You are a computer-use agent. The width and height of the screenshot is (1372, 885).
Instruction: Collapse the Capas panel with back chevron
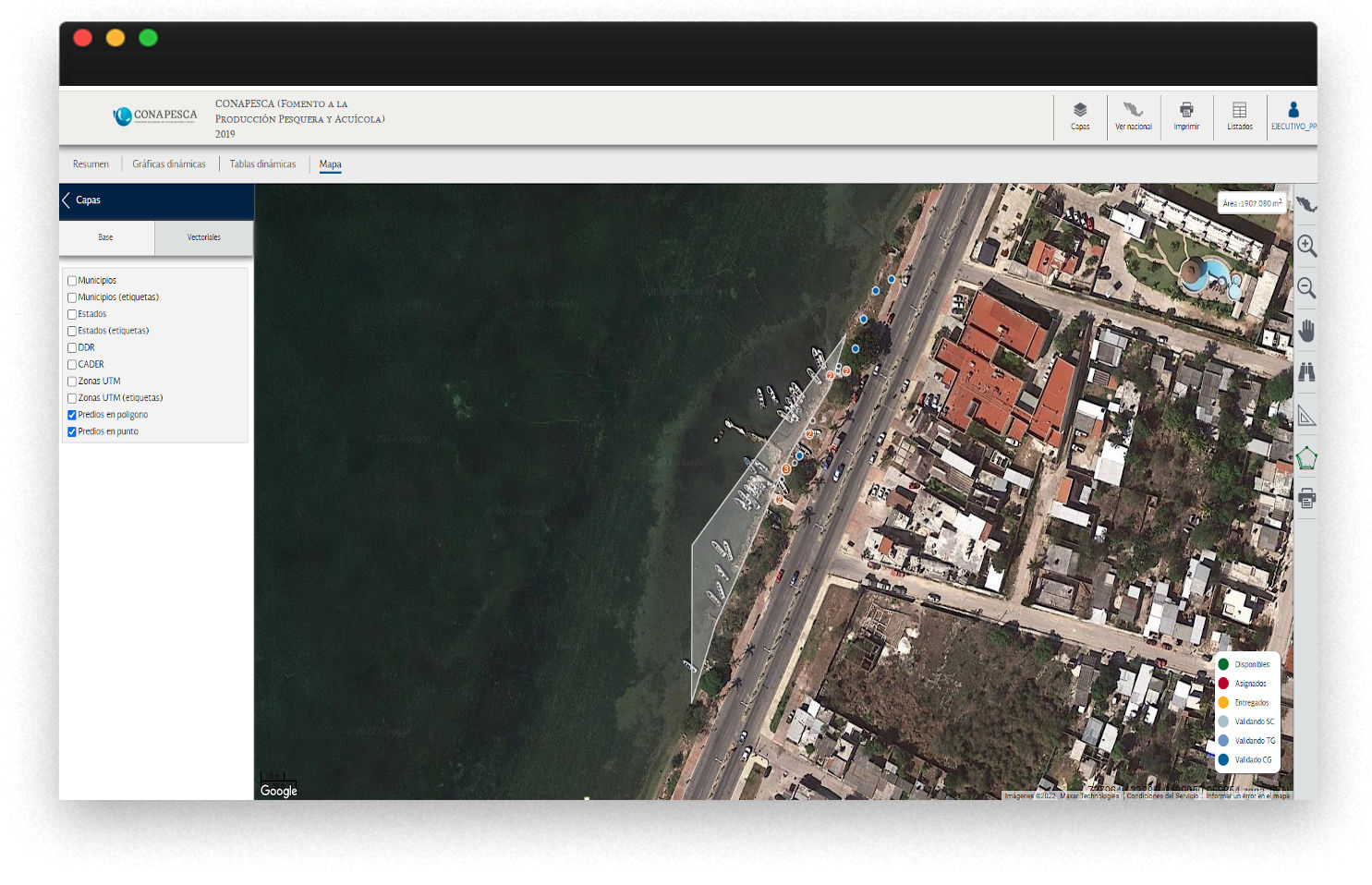67,200
